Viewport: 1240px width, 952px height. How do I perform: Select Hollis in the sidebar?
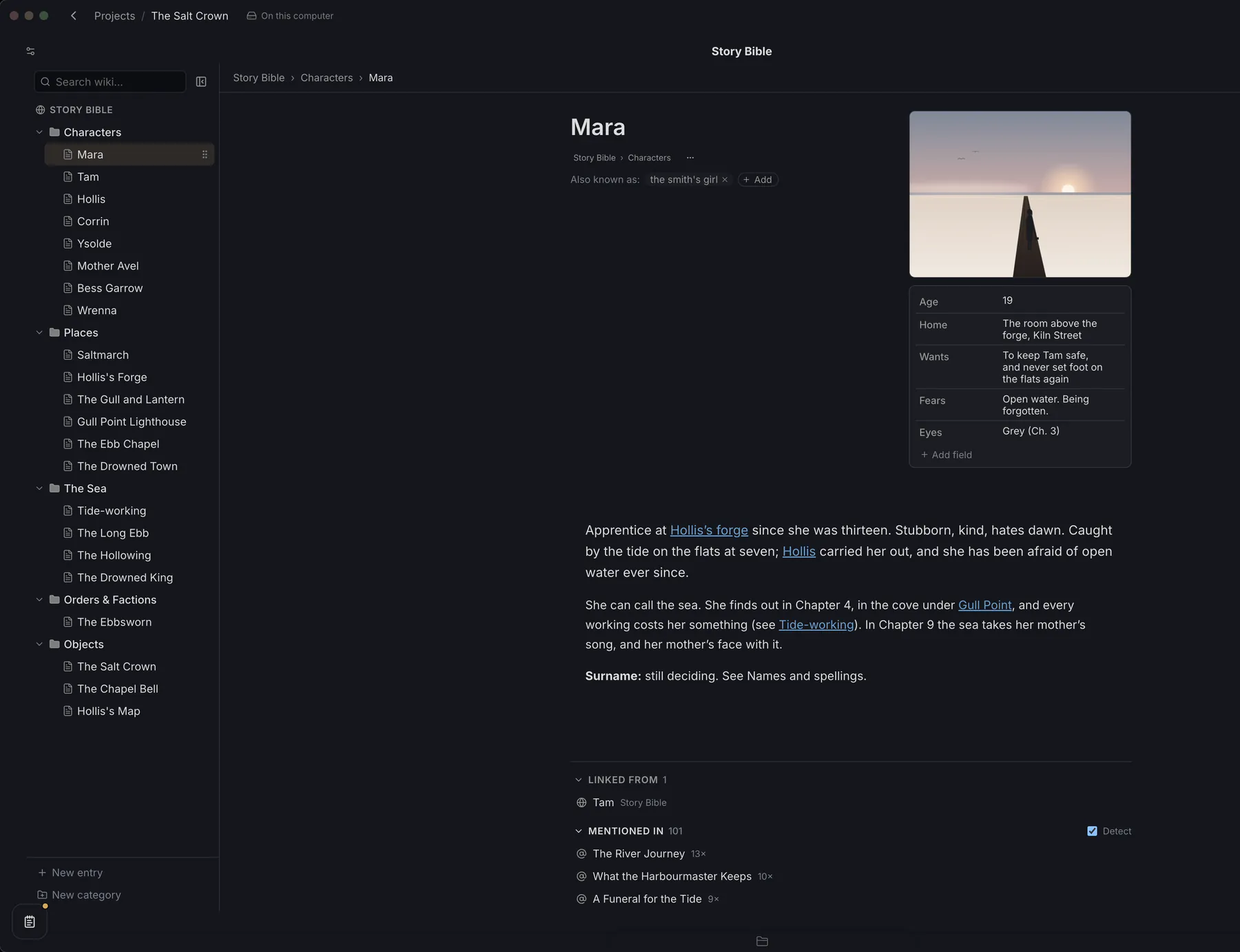point(91,199)
